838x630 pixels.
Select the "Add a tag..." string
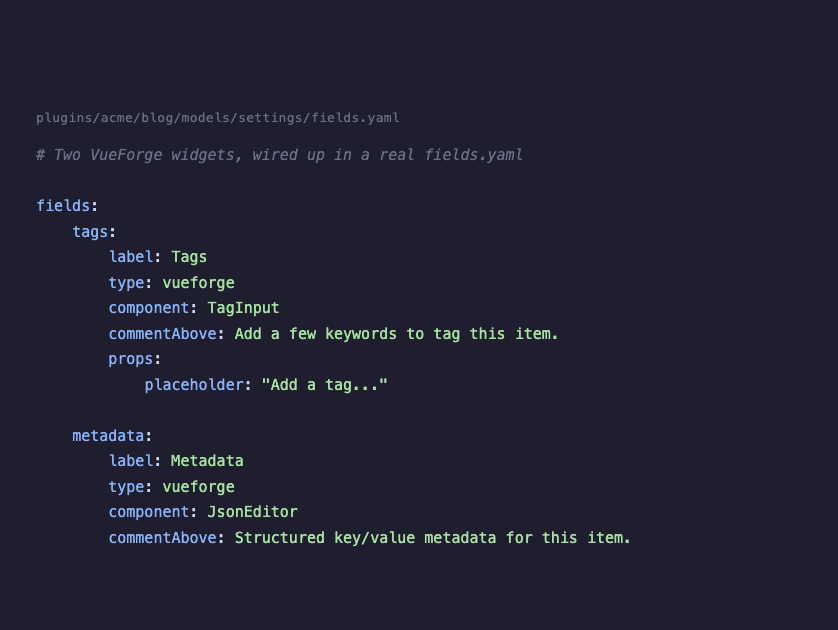pyautogui.click(x=324, y=385)
